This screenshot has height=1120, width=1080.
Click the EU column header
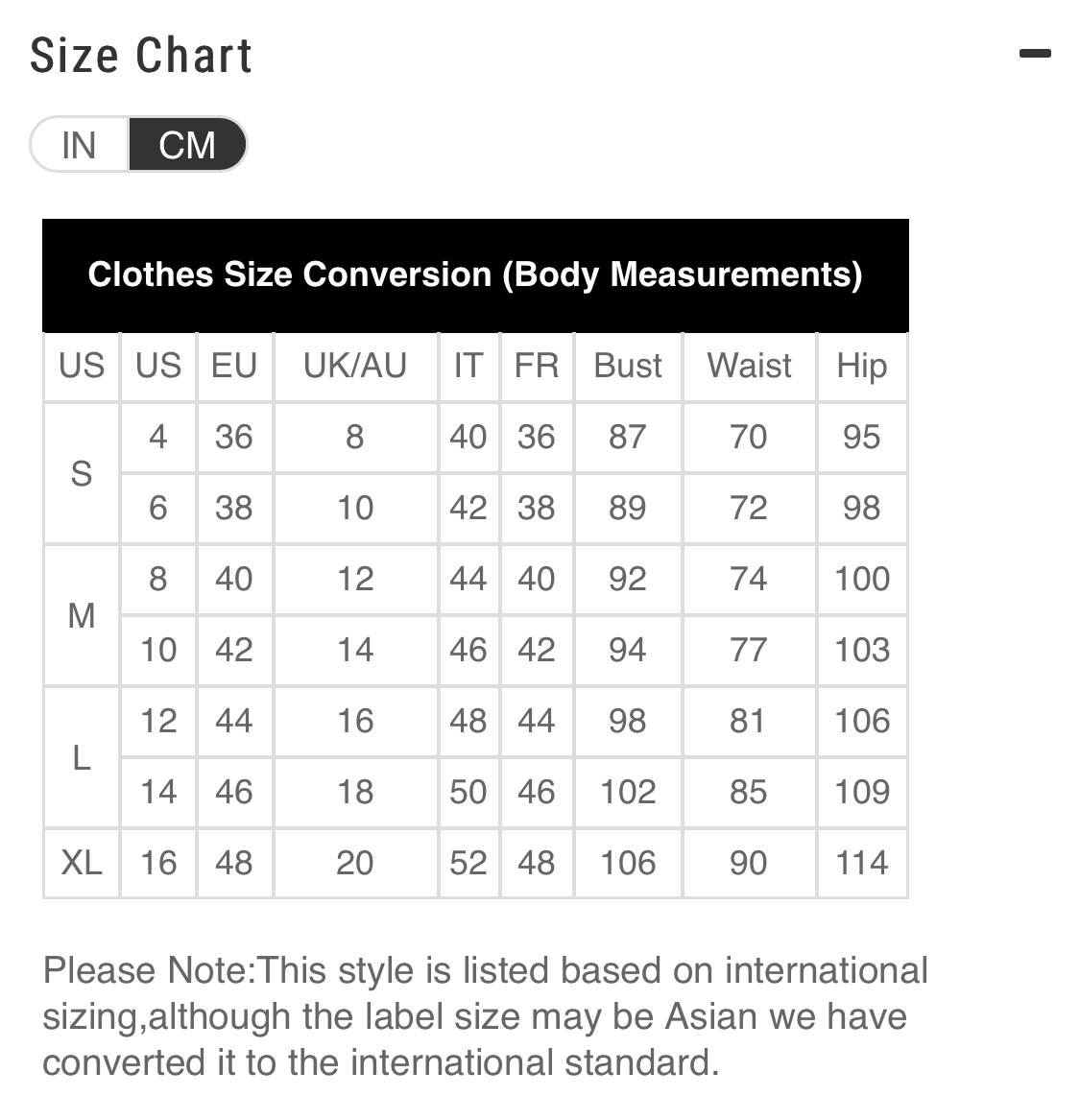(x=234, y=366)
